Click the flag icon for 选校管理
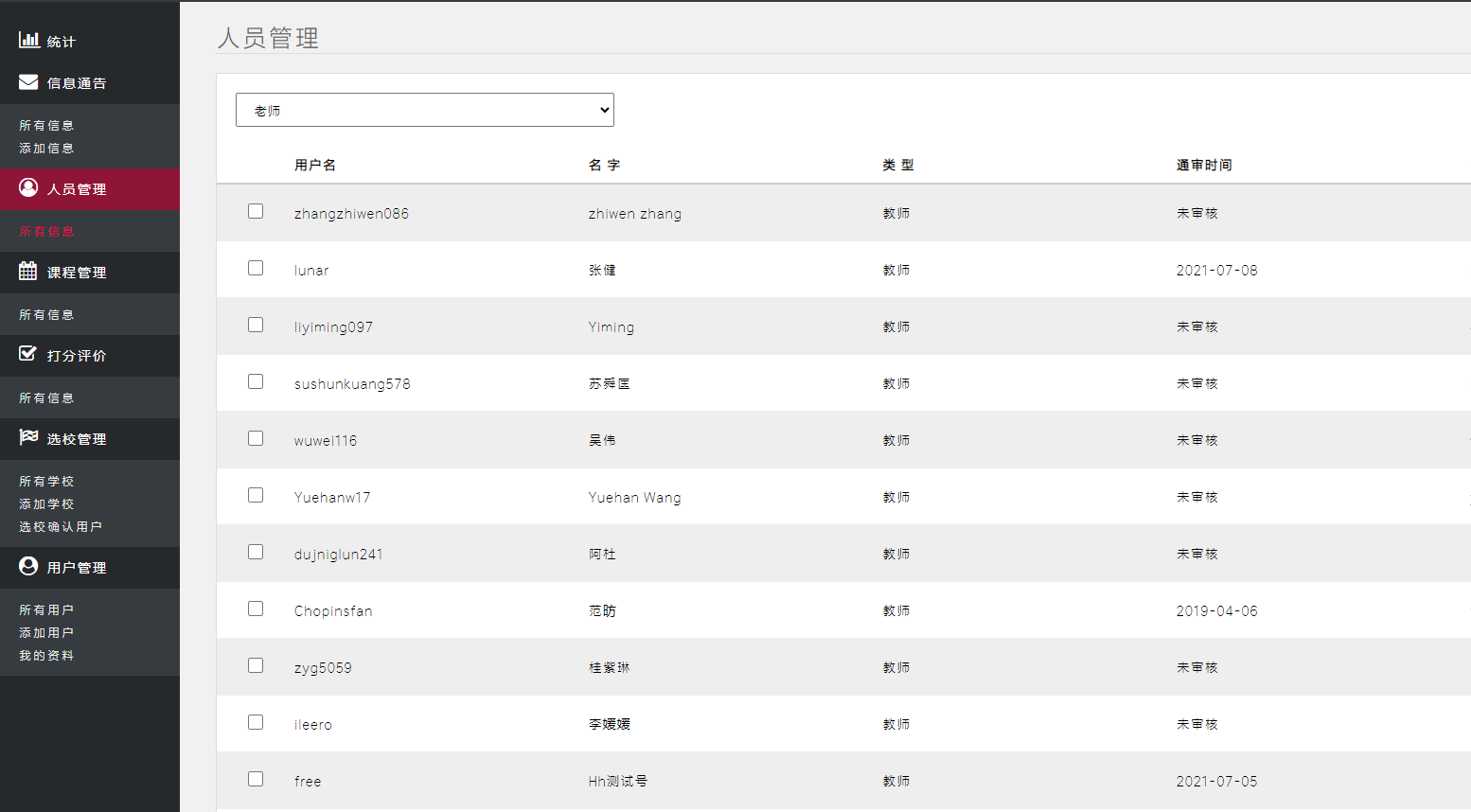This screenshot has width=1471, height=812. 28,437
